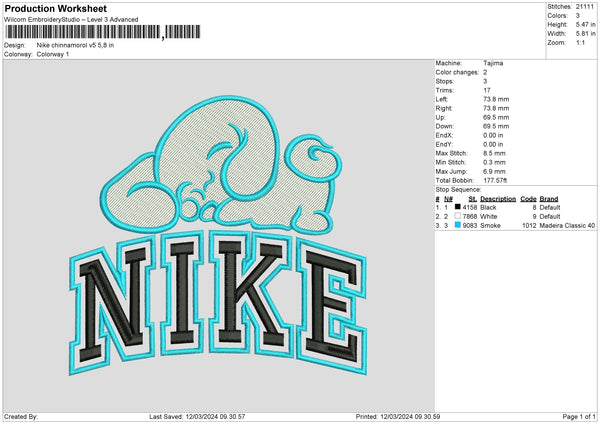Click 'Wilcom EmbroideryStudio – Level 3 Advanced' text
Image resolution: width=600 pixels, height=424 pixels.
(71, 20)
